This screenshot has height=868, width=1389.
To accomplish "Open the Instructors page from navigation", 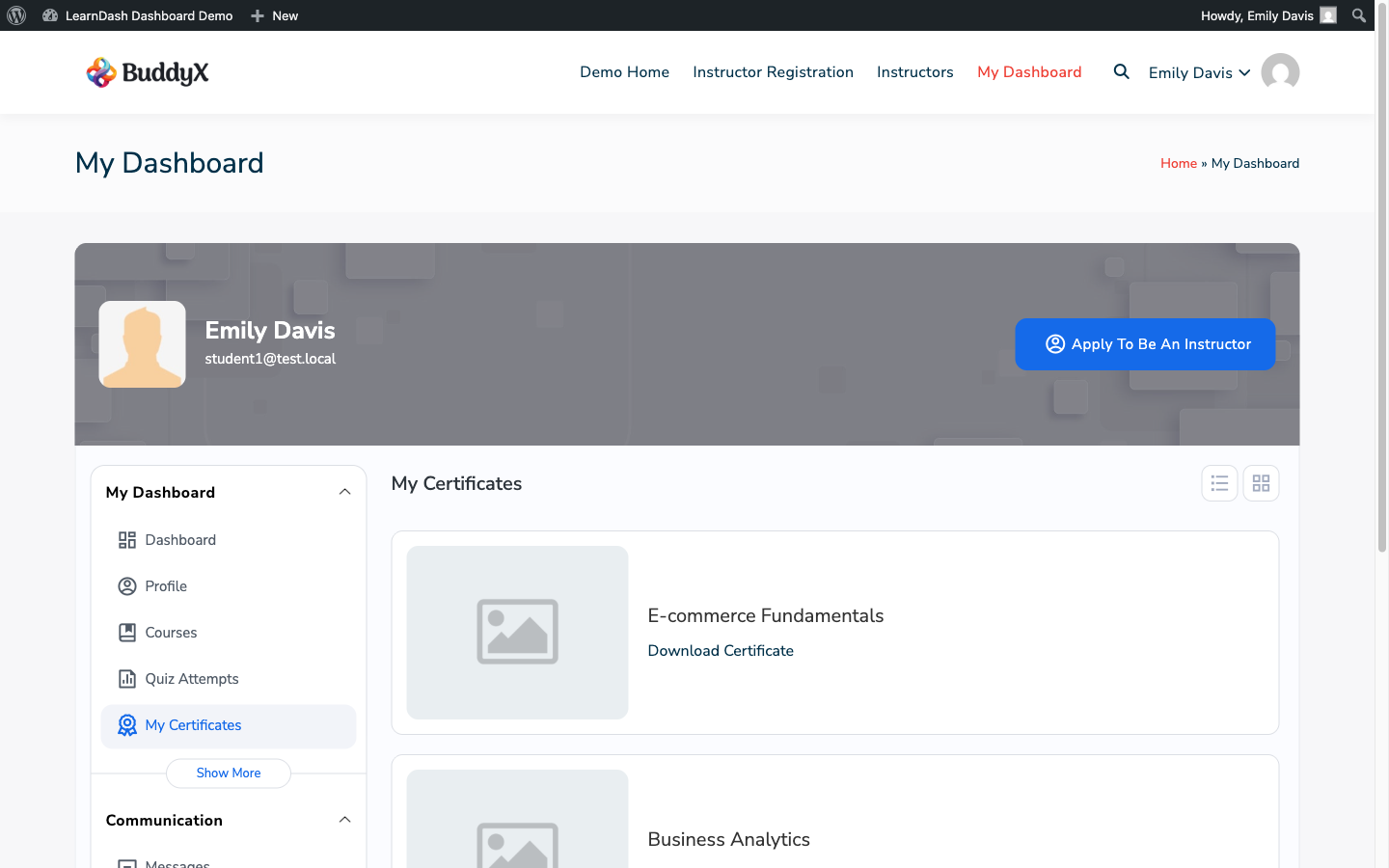I will [x=914, y=71].
